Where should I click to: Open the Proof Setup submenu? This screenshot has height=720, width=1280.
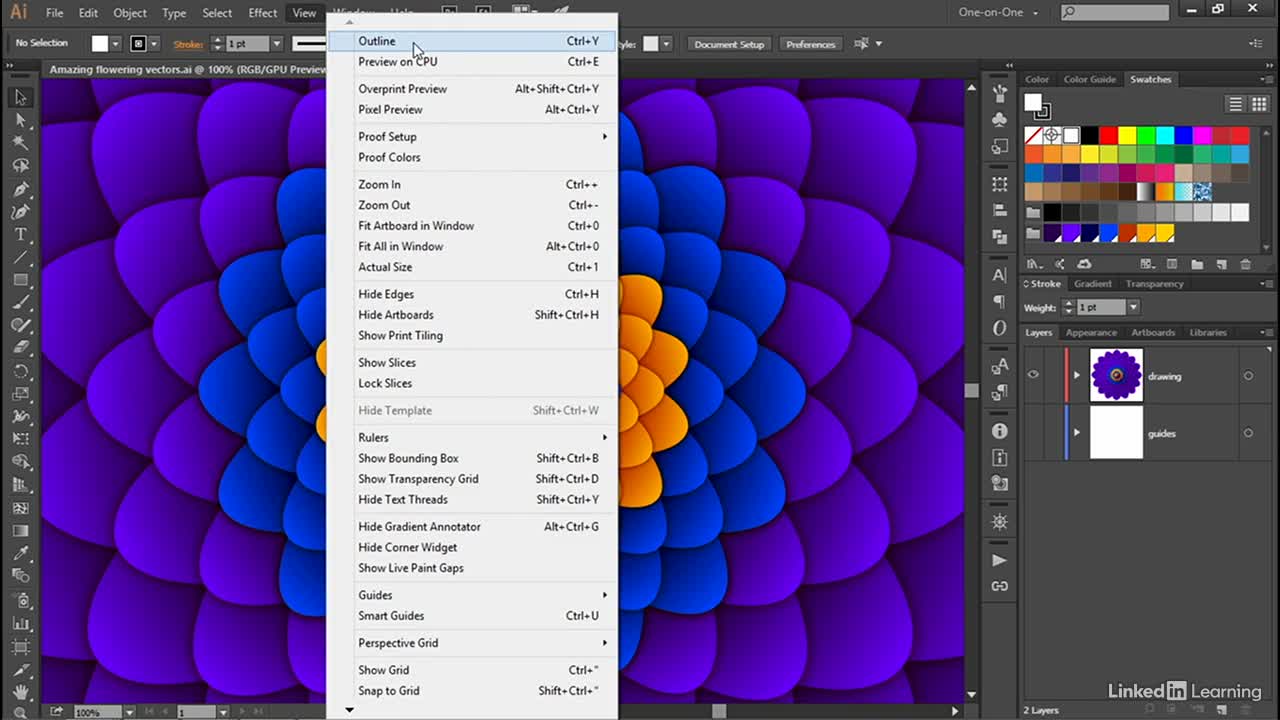click(x=472, y=137)
